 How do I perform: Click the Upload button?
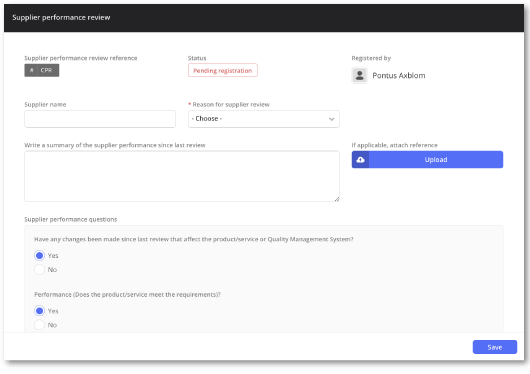tap(427, 160)
